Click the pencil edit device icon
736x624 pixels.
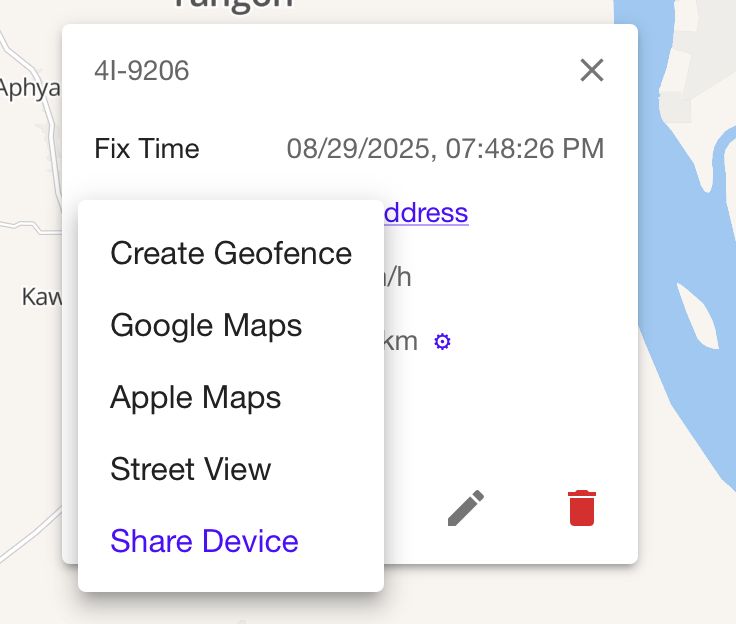click(x=466, y=508)
